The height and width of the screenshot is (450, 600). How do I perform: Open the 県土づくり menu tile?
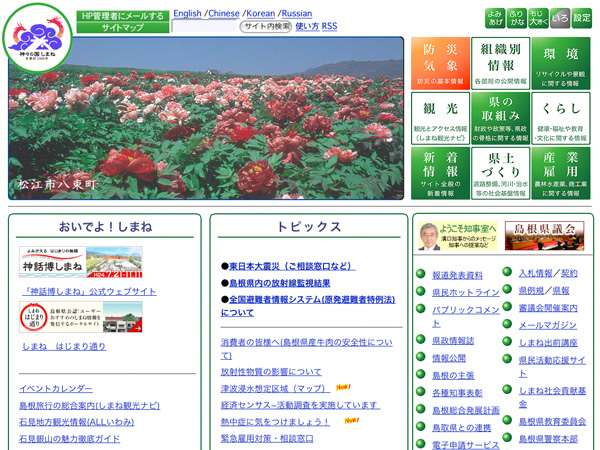[x=501, y=173]
